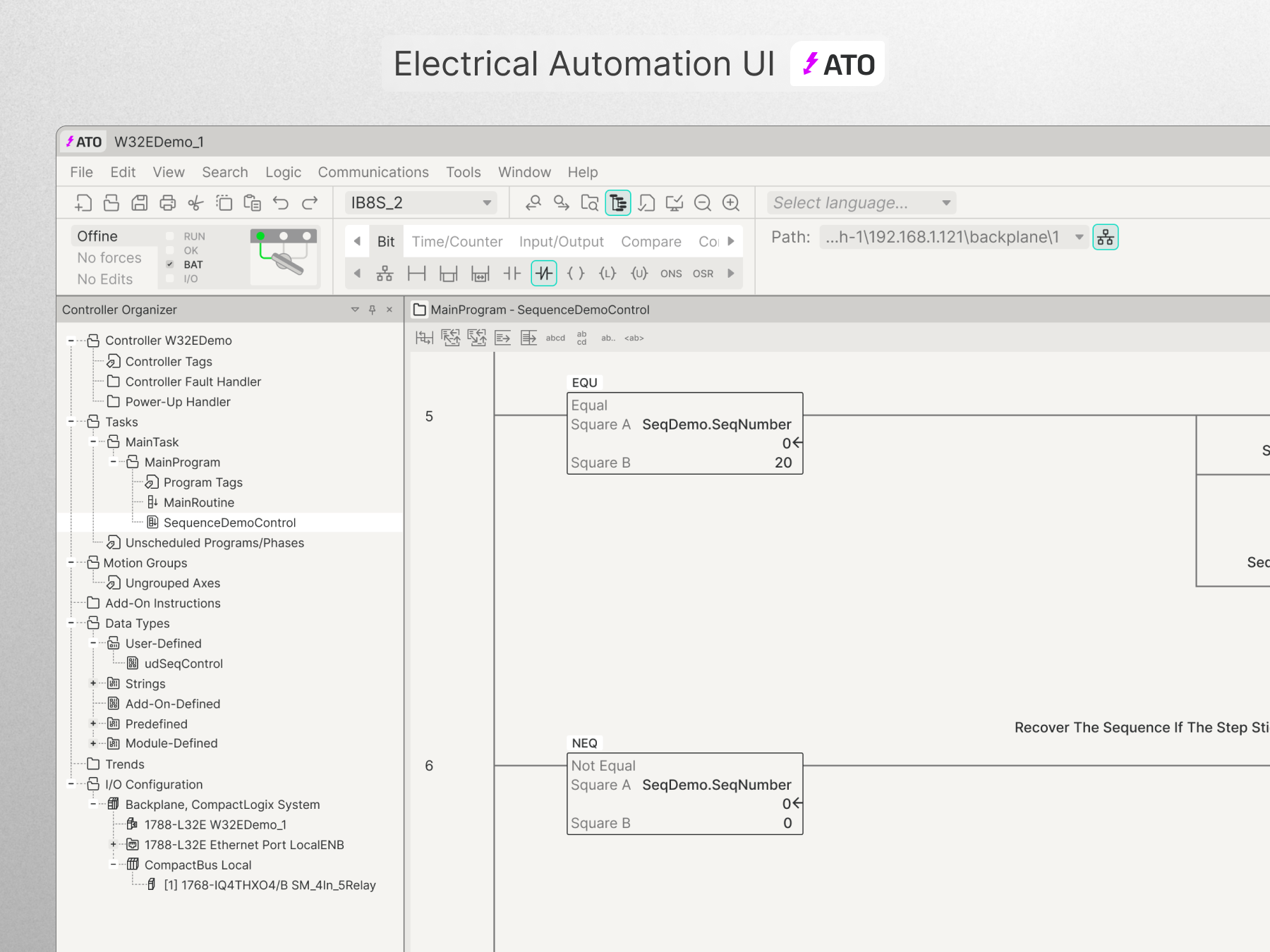Collapse the CompactBus Local node
The image size is (1270, 952).
coord(113,865)
